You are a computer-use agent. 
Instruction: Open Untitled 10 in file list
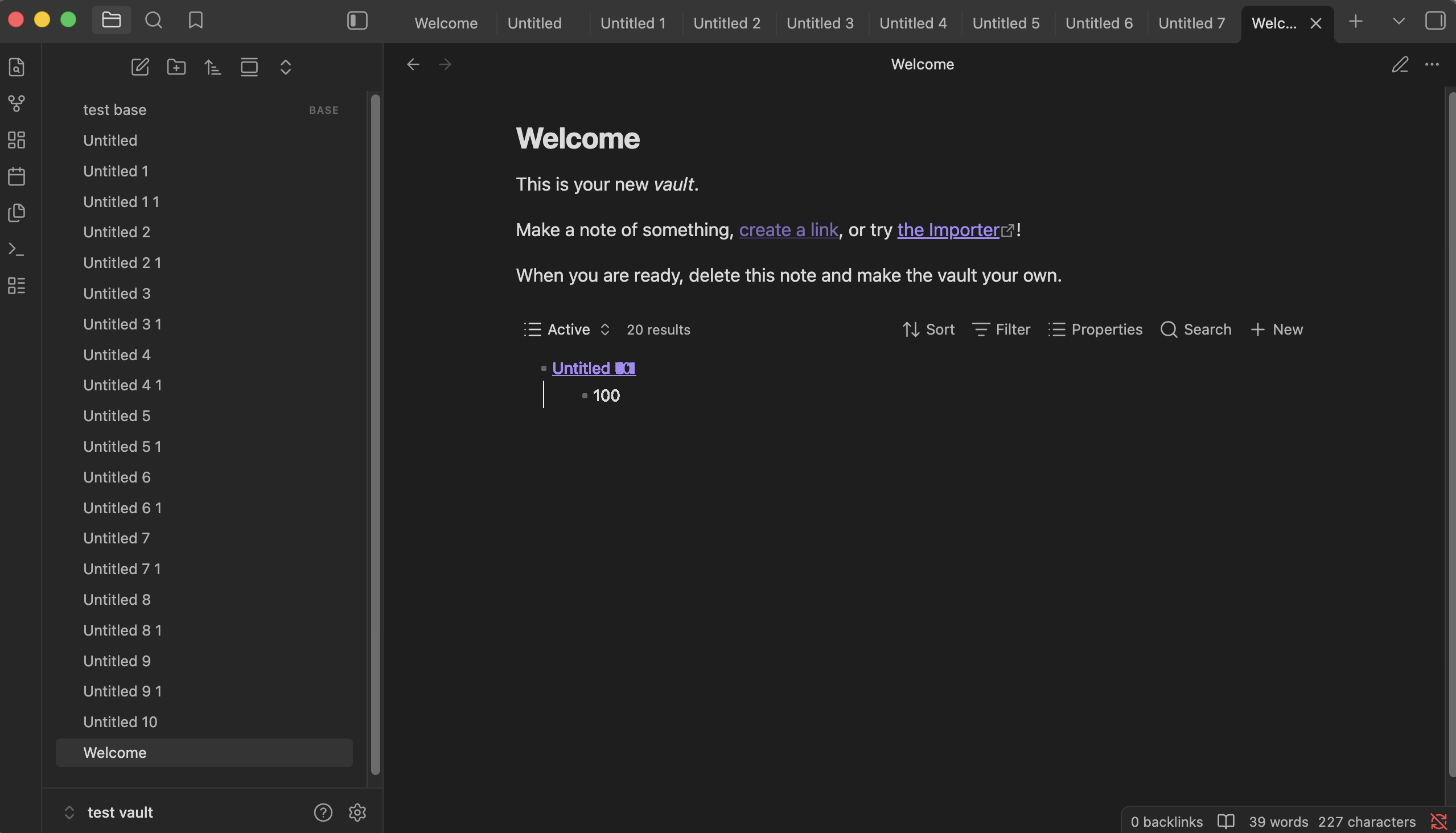click(204, 722)
